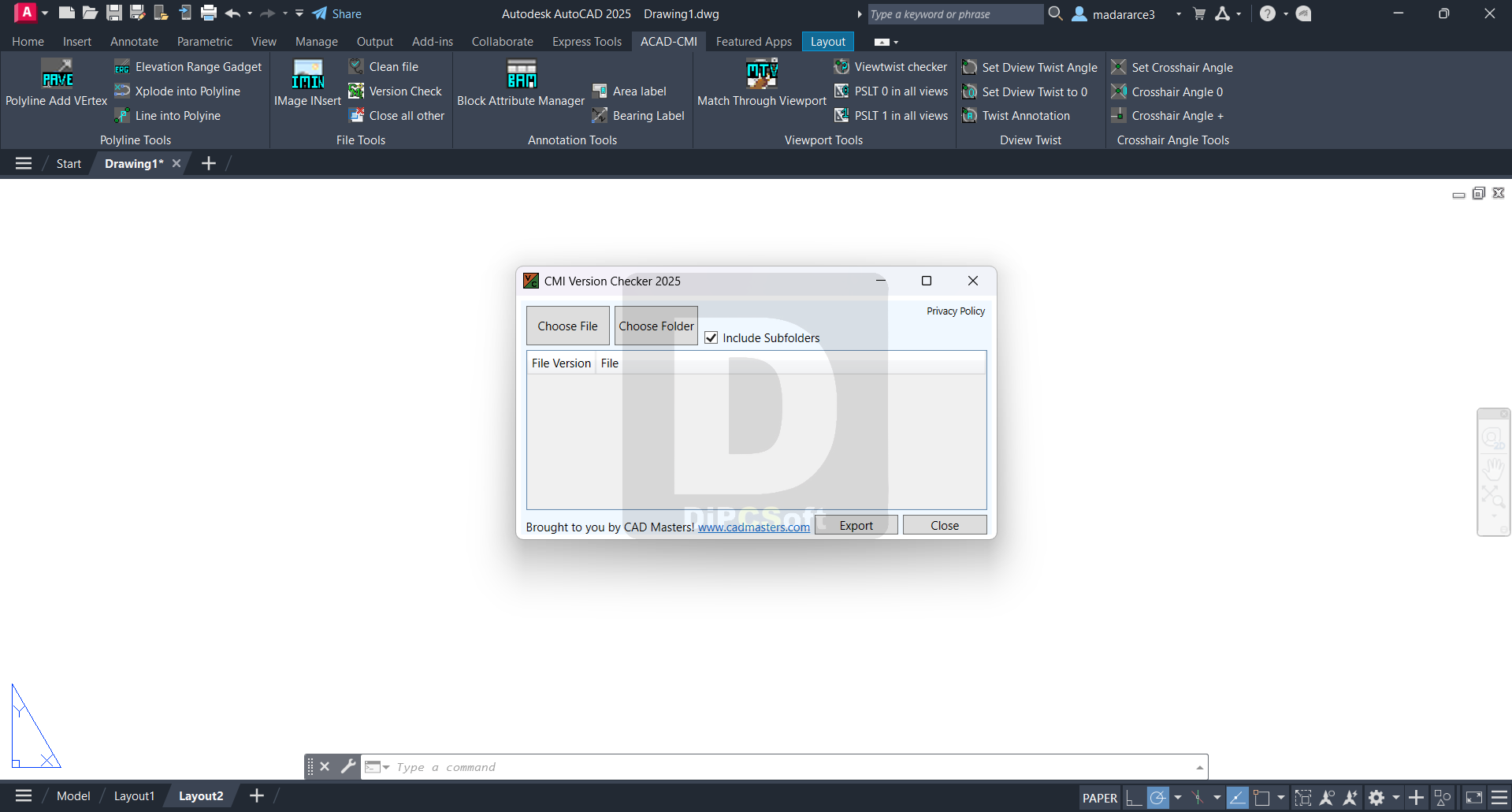This screenshot has height=812, width=1512.
Task: Toggle isometric drafting in status bar
Action: [1198, 798]
